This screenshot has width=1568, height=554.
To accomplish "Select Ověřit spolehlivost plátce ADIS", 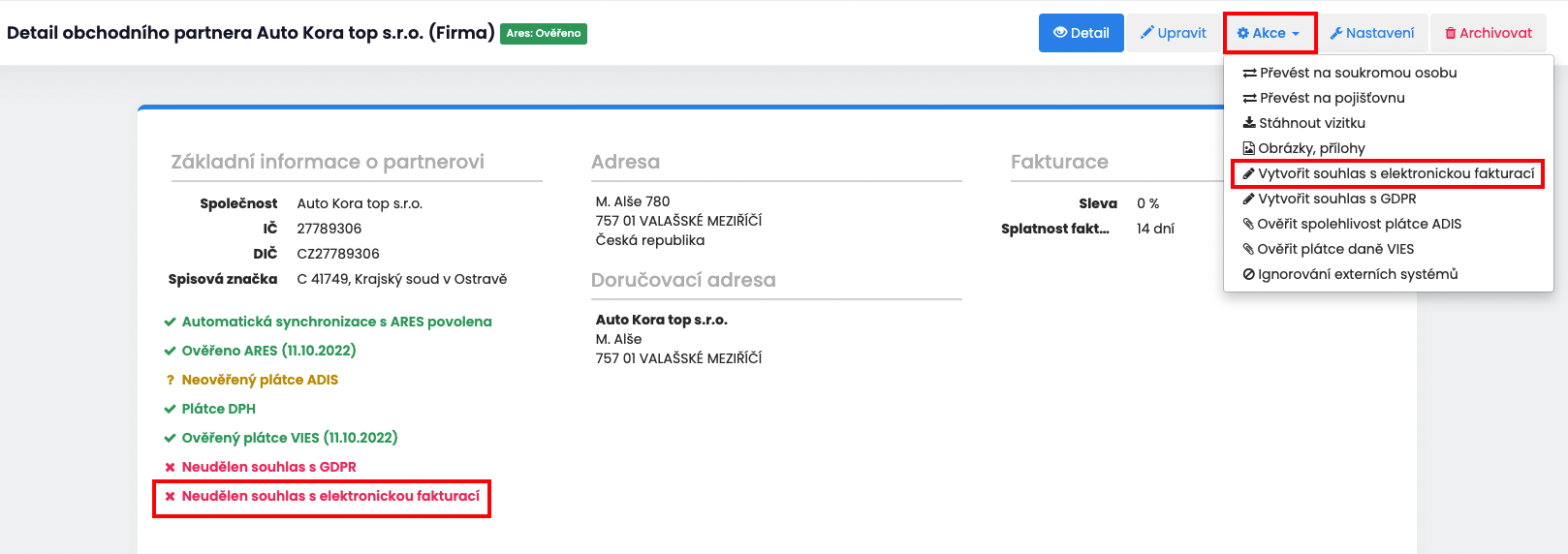I will pos(1359,224).
